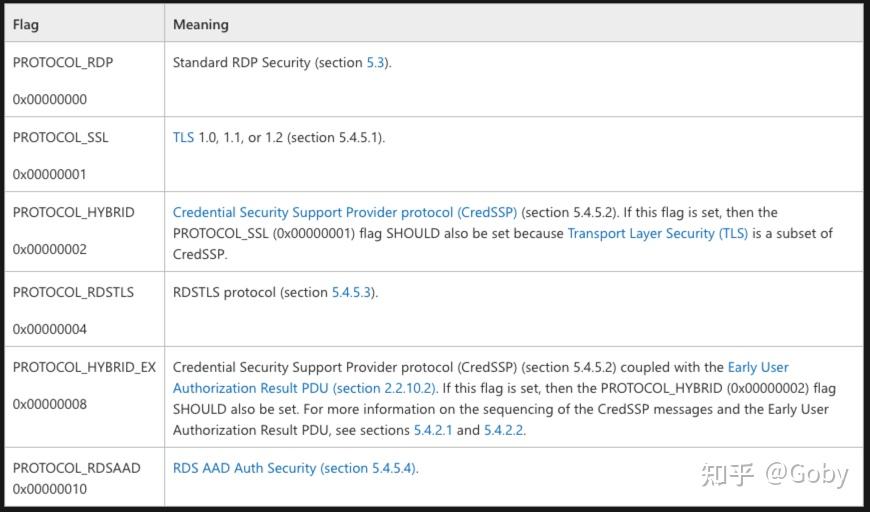This screenshot has width=870, height=512.
Task: Click the PROTOCOL_HYBRID_EX flag name
Action: pyautogui.click(x=84, y=368)
